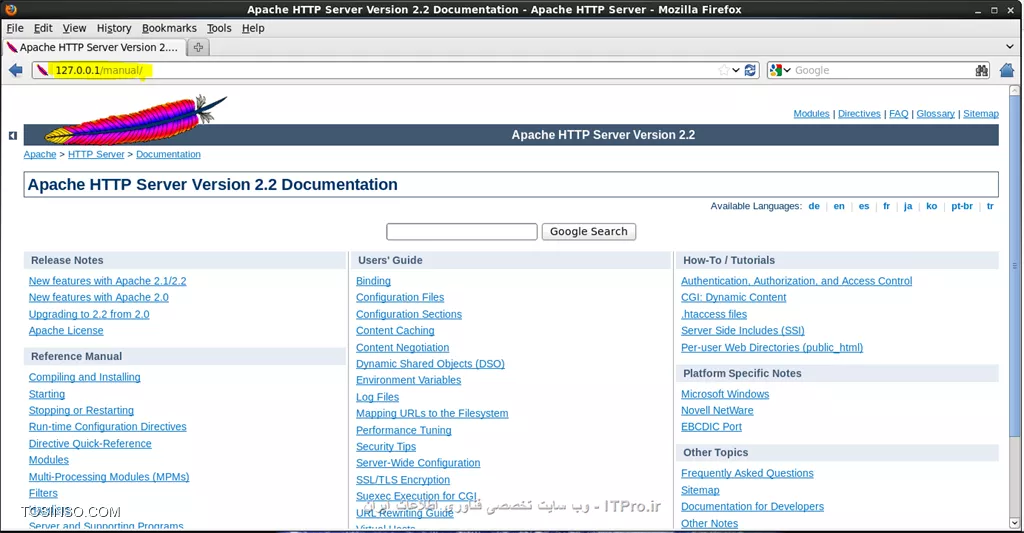Open SSL/TLS Encryption link
Image resolution: width=1024 pixels, height=533 pixels.
[x=403, y=480]
